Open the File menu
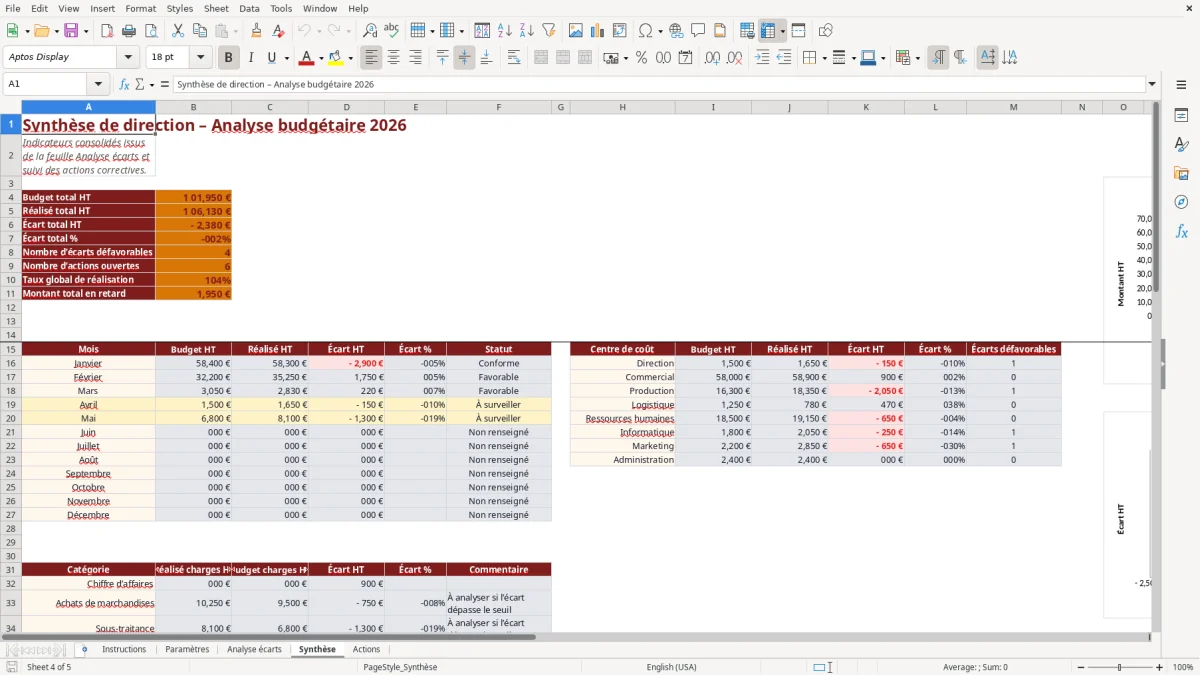The height and width of the screenshot is (675, 1200). tap(13, 8)
